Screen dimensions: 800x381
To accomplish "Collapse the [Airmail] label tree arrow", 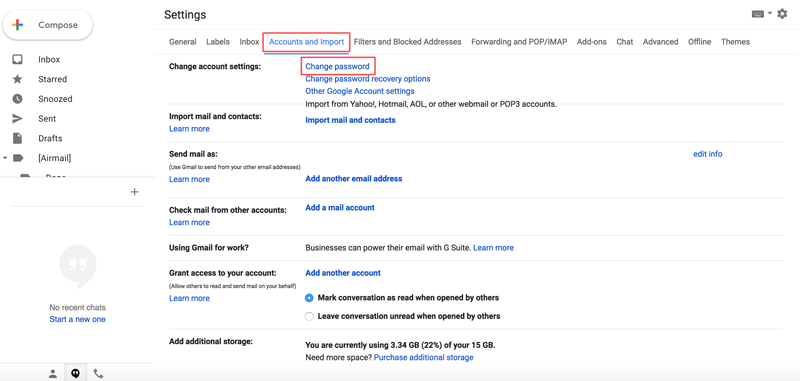I will [x=5, y=158].
